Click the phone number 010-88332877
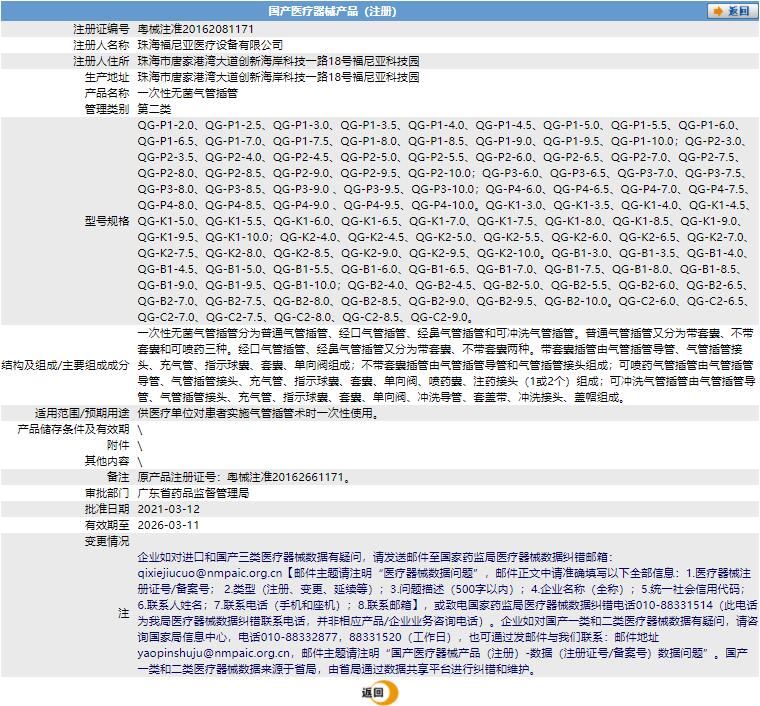 point(298,637)
